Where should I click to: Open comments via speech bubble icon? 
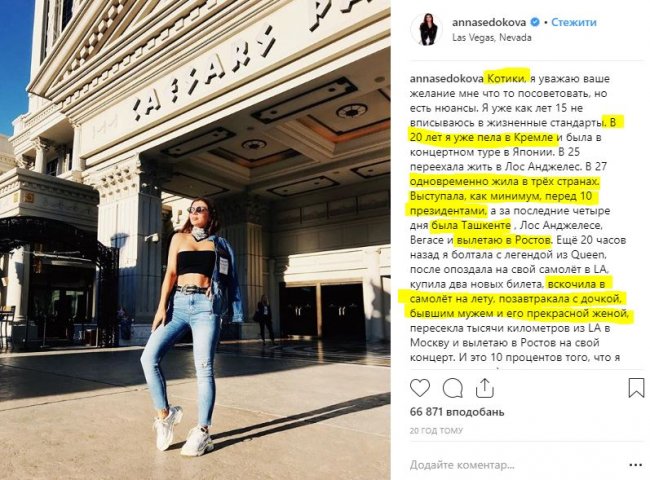click(453, 388)
